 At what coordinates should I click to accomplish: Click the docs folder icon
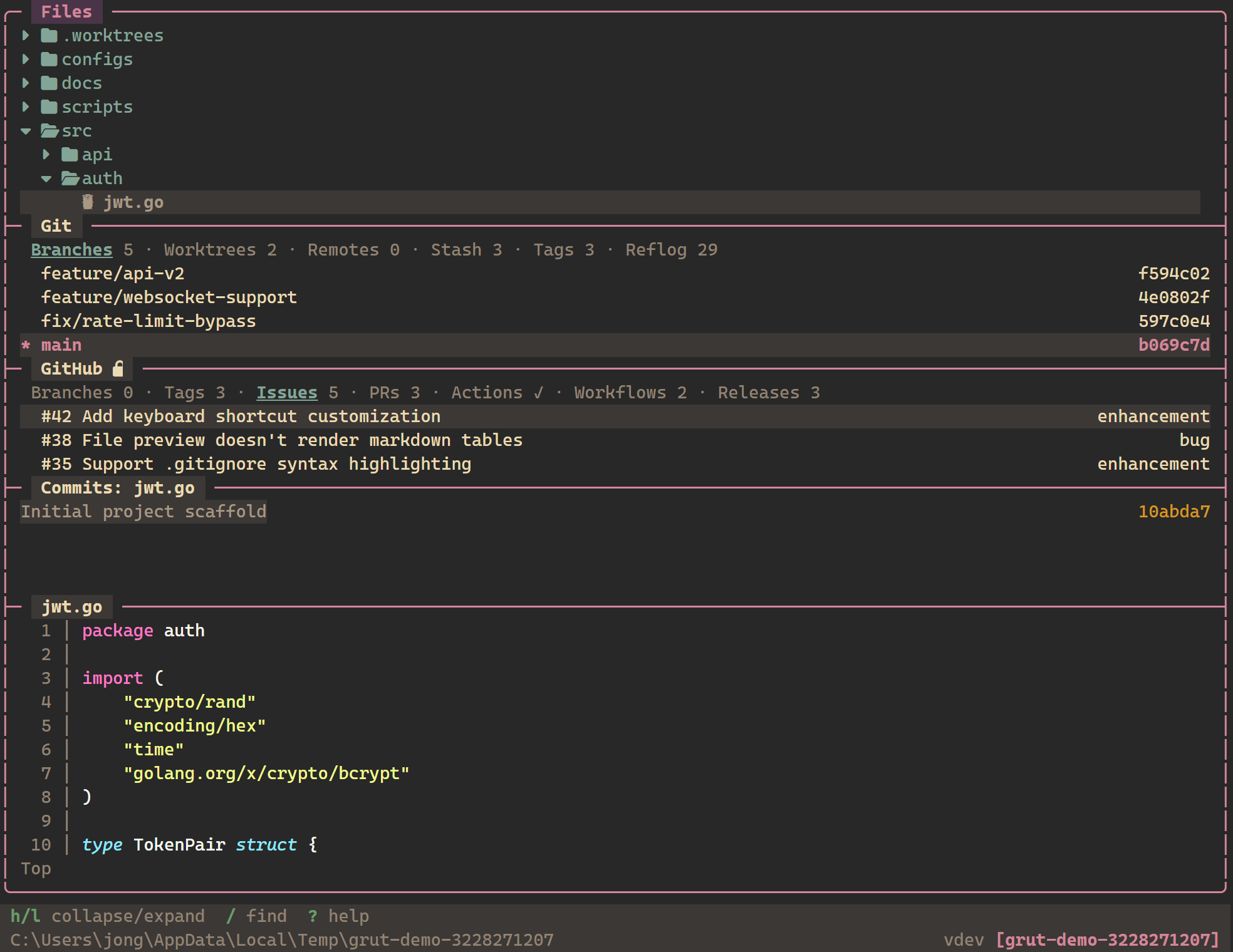point(49,83)
